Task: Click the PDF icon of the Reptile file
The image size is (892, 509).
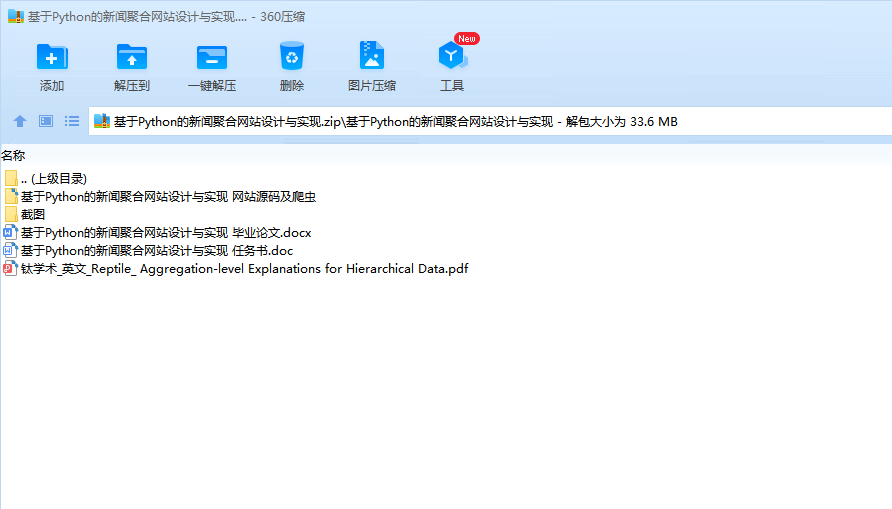Action: [10, 268]
